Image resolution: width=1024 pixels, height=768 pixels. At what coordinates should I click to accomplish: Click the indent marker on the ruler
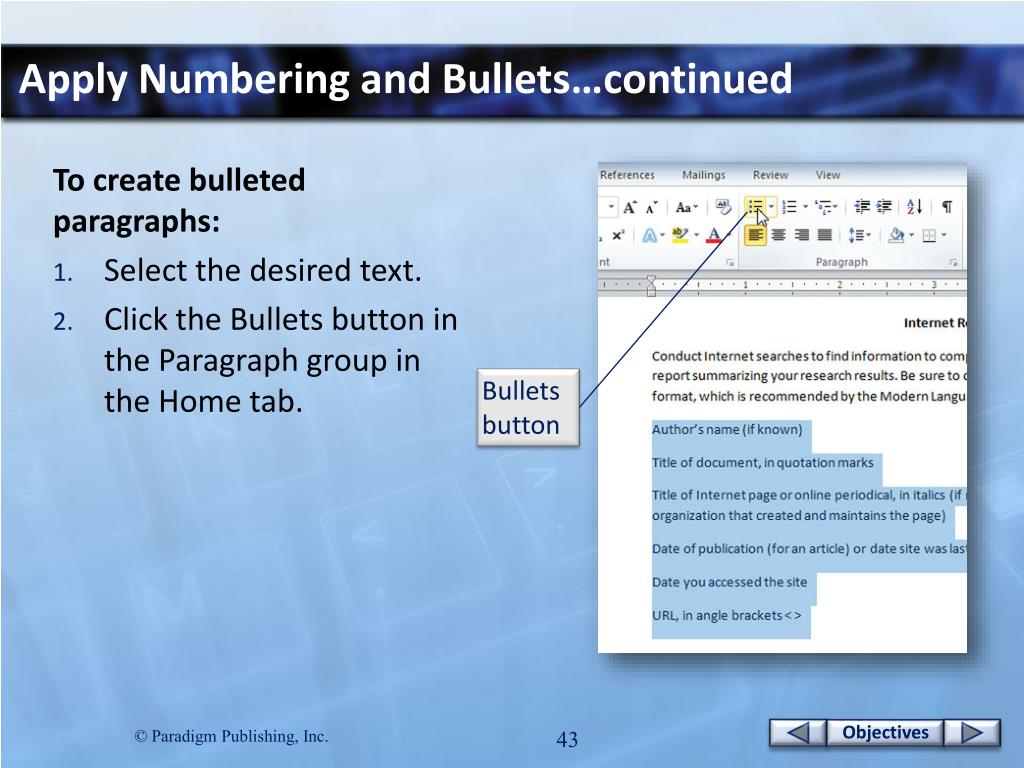[x=651, y=285]
